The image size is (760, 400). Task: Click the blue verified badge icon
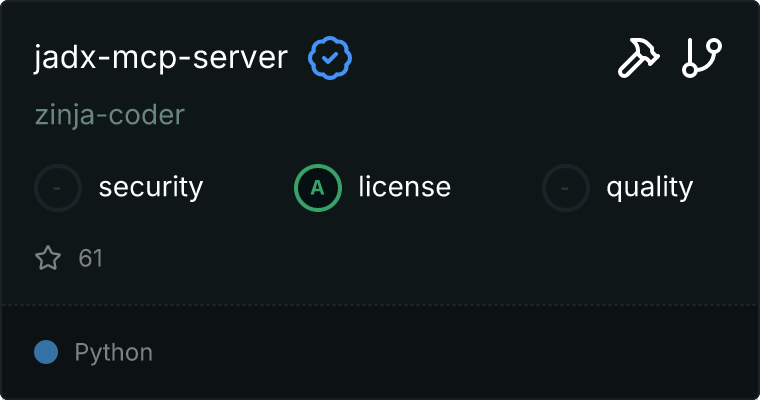coord(329,59)
